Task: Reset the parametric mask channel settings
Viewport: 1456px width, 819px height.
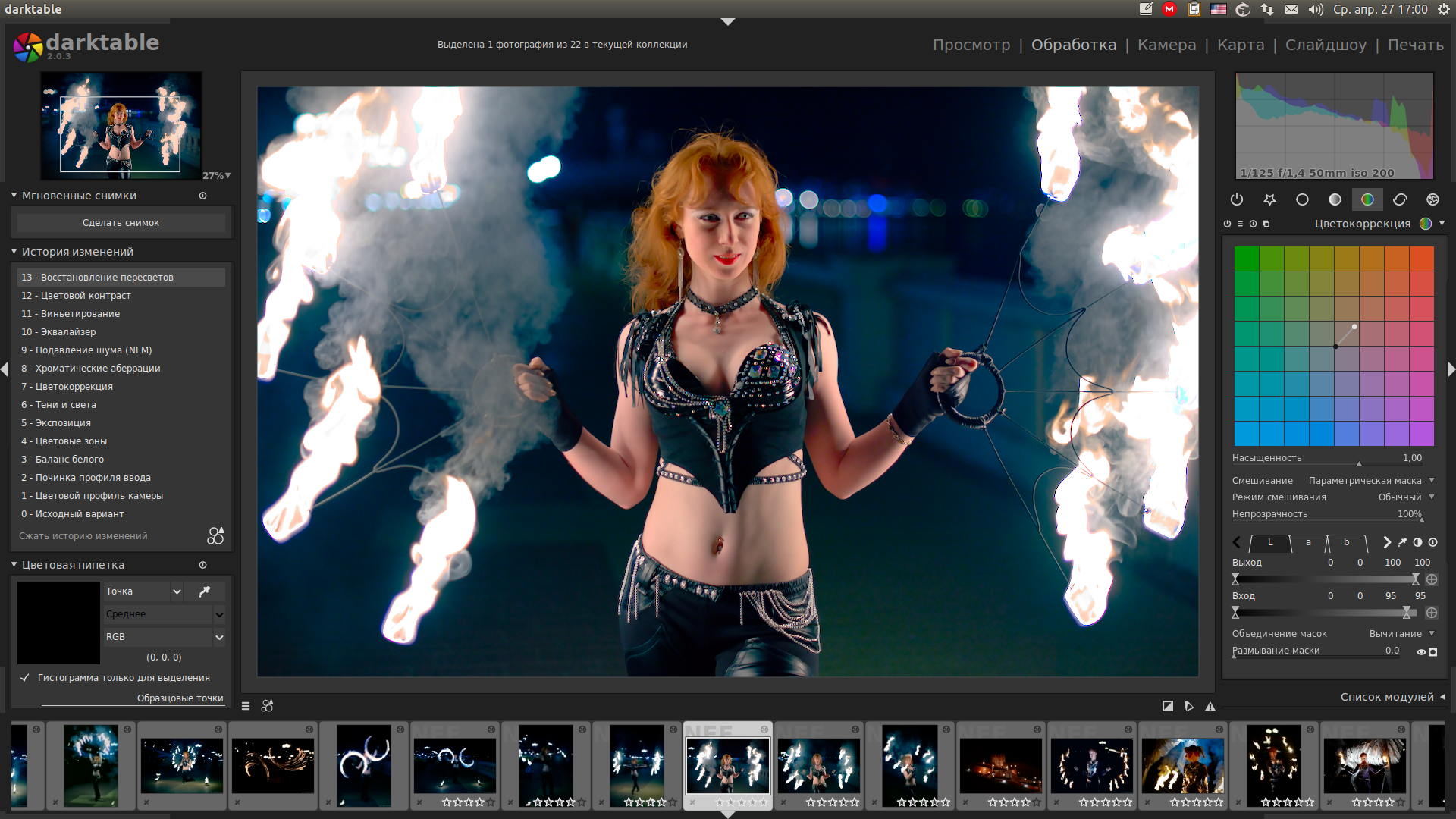Action: [1432, 542]
